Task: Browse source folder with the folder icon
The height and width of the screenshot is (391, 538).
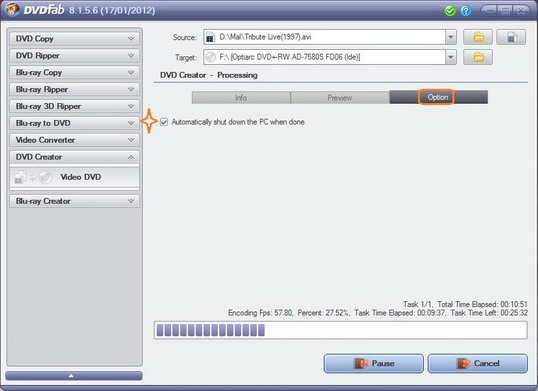Action: [478, 37]
